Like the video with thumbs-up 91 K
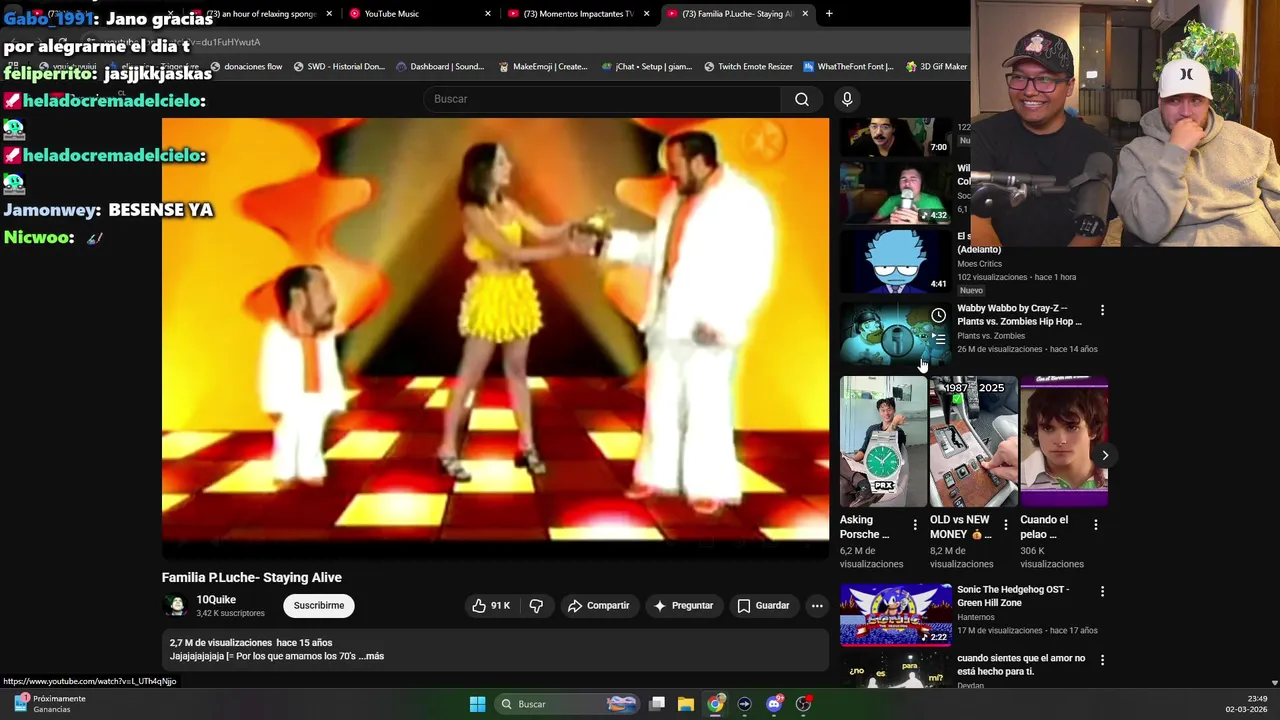Viewport: 1280px width, 720px height. tap(491, 605)
